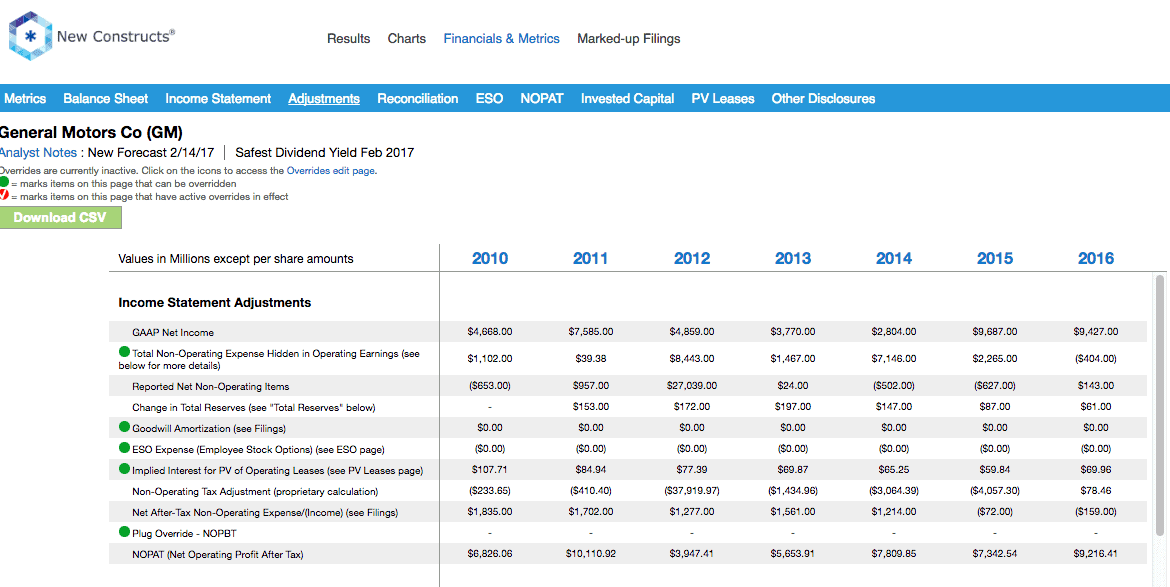Image resolution: width=1170 pixels, height=587 pixels.
Task: Click the green override dot for Implied Interest
Action: coord(125,469)
